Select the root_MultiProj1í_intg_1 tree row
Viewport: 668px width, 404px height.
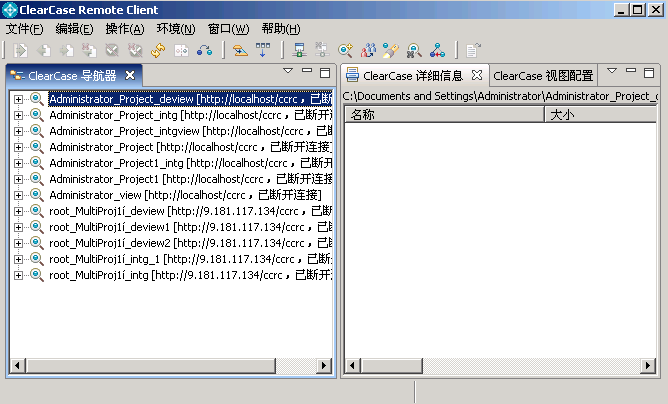190,259
